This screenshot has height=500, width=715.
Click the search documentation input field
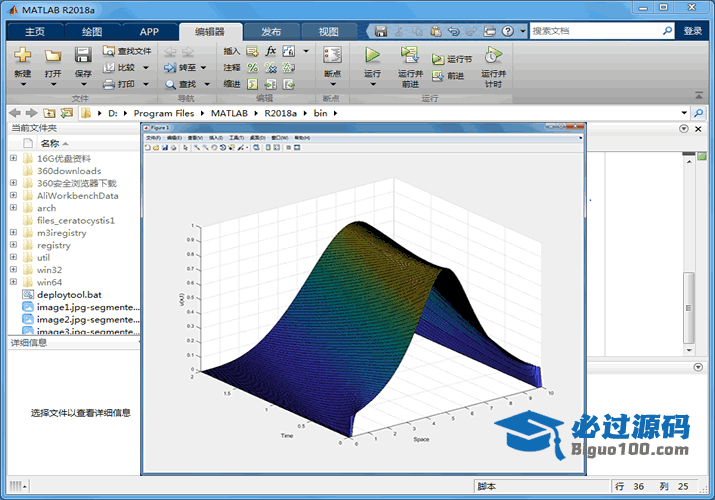click(x=595, y=31)
